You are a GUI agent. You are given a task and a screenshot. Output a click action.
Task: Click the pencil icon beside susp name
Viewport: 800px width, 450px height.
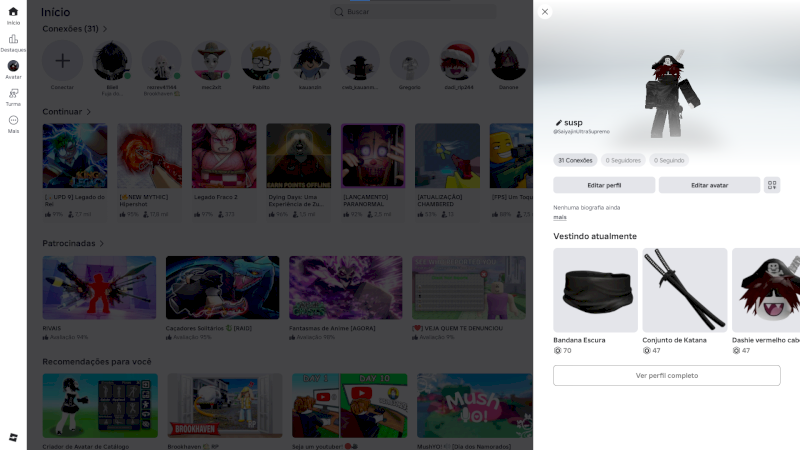[558, 123]
